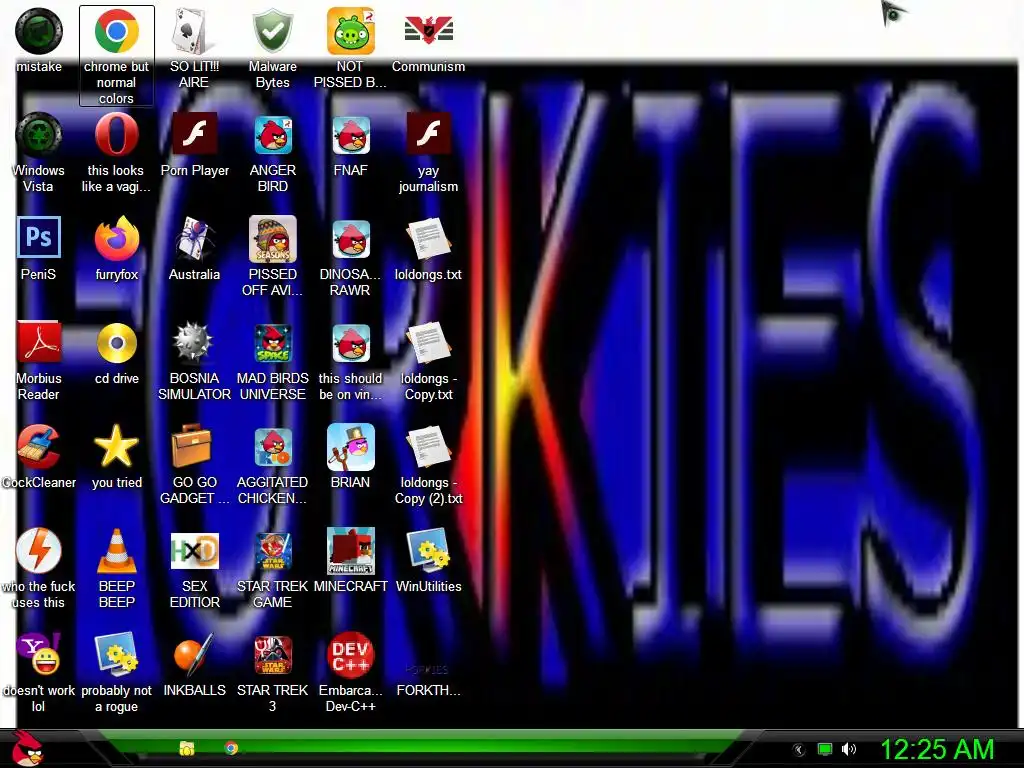The width and height of the screenshot is (1024, 768).
Task: Click the Communism desktop icon
Action: (x=428, y=31)
